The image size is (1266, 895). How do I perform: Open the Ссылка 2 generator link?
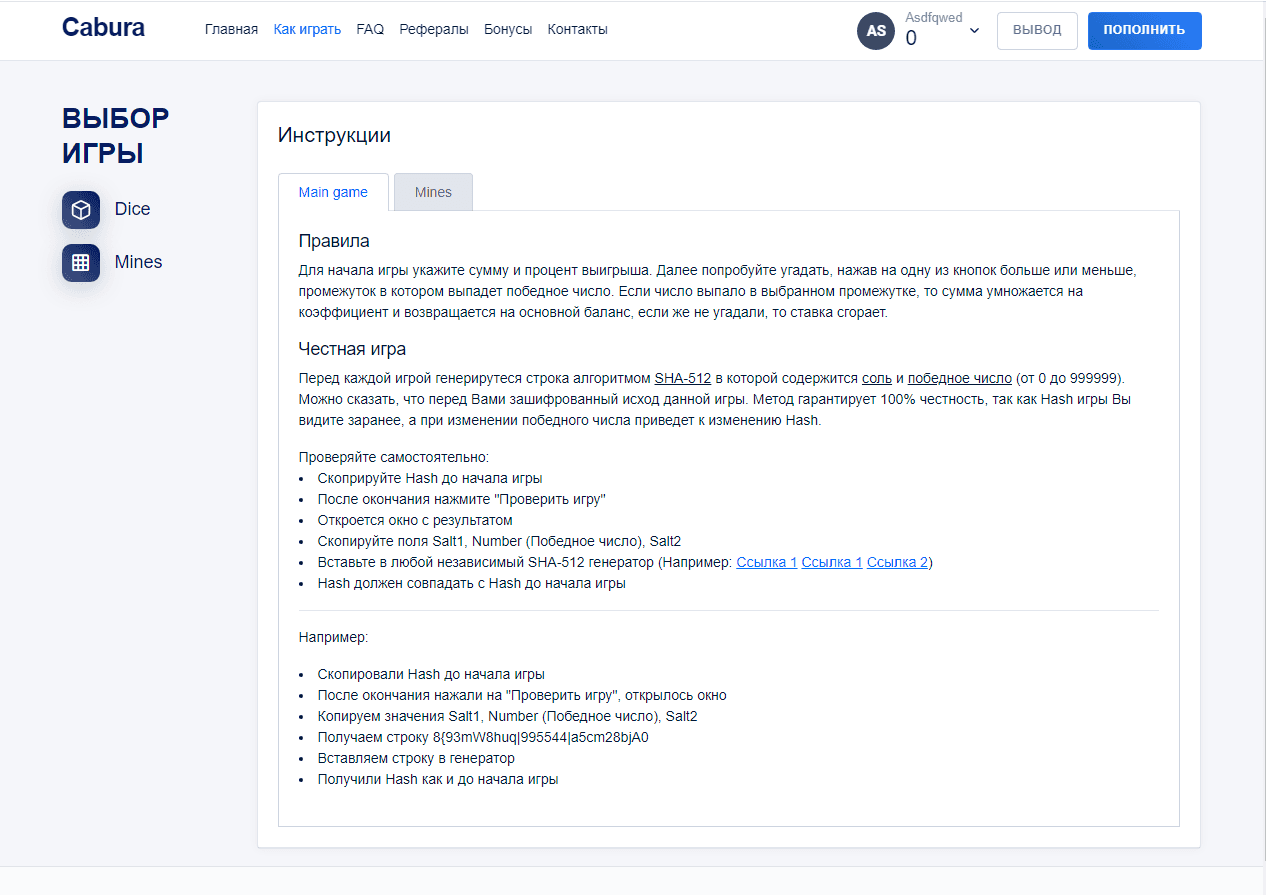click(x=897, y=562)
